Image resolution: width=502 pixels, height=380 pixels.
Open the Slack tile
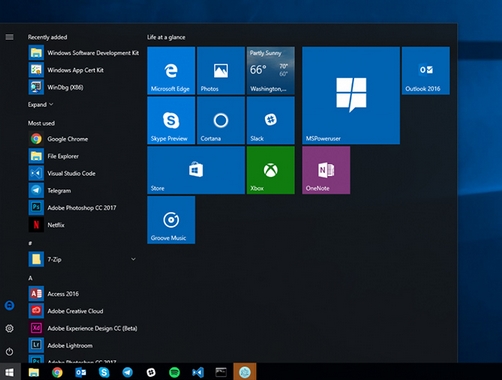(271, 121)
